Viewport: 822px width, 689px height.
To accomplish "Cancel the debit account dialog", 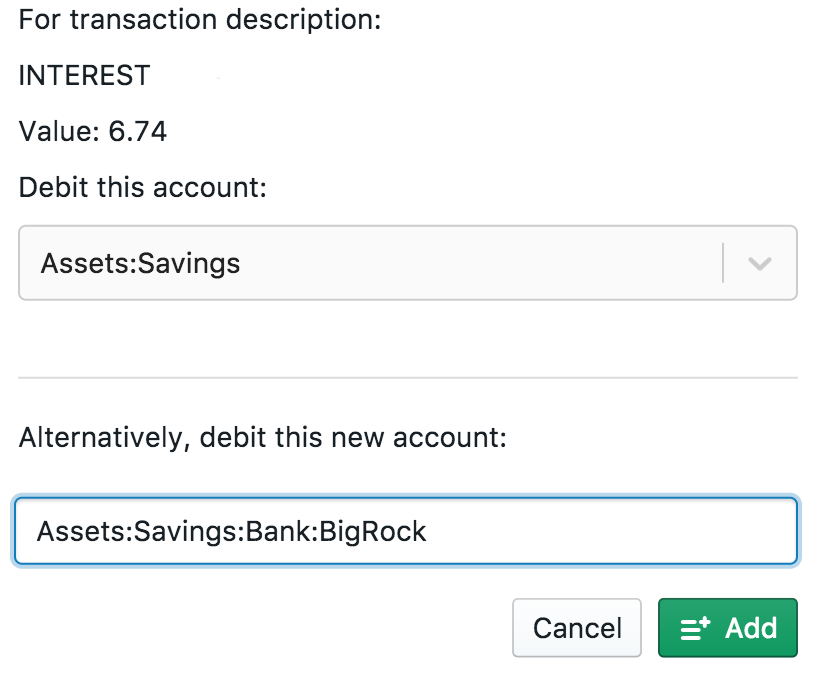I will [577, 628].
